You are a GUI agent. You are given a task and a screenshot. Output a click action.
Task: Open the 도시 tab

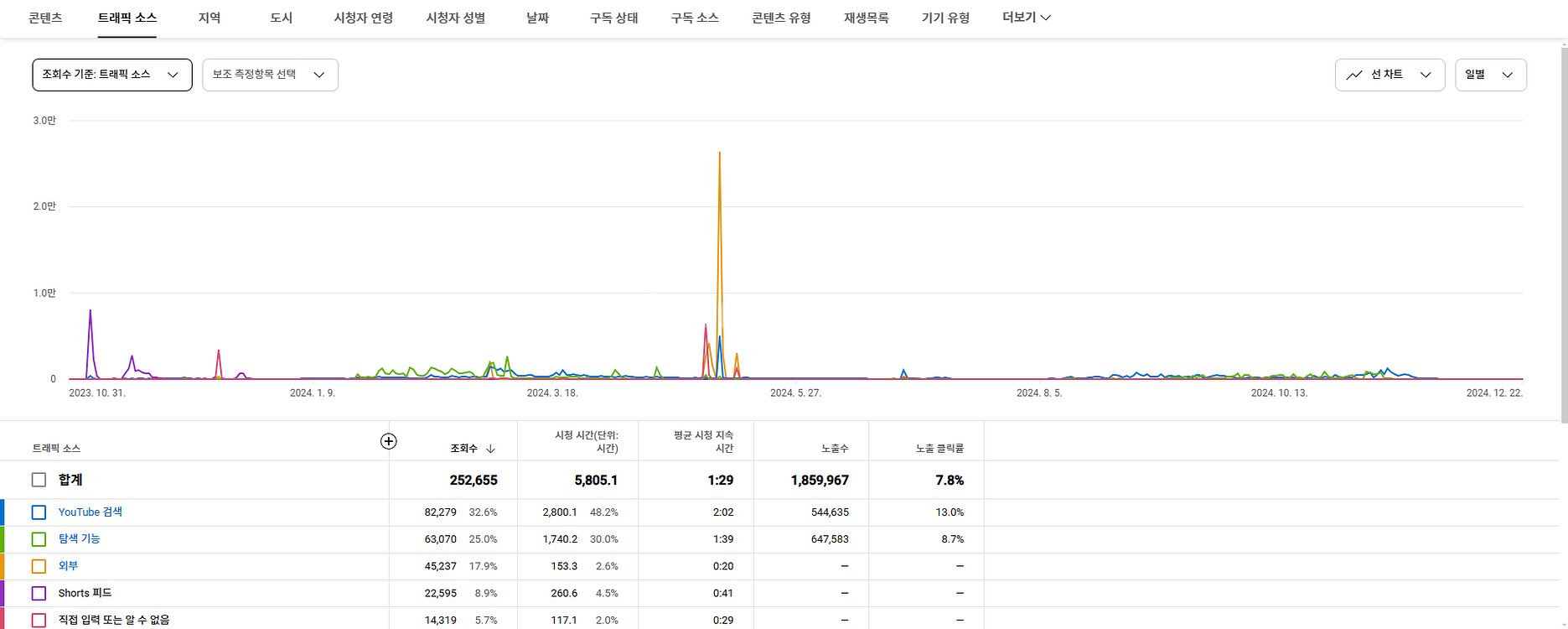click(282, 18)
